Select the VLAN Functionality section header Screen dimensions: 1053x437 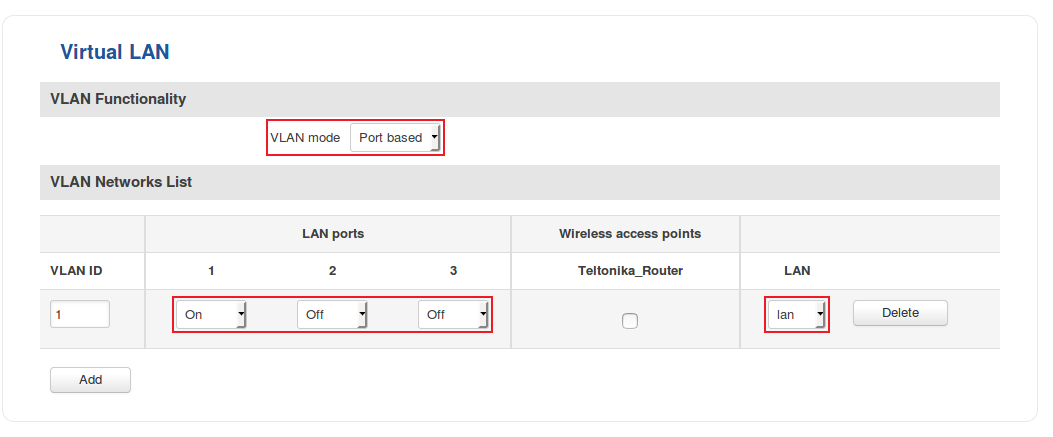[x=118, y=99]
